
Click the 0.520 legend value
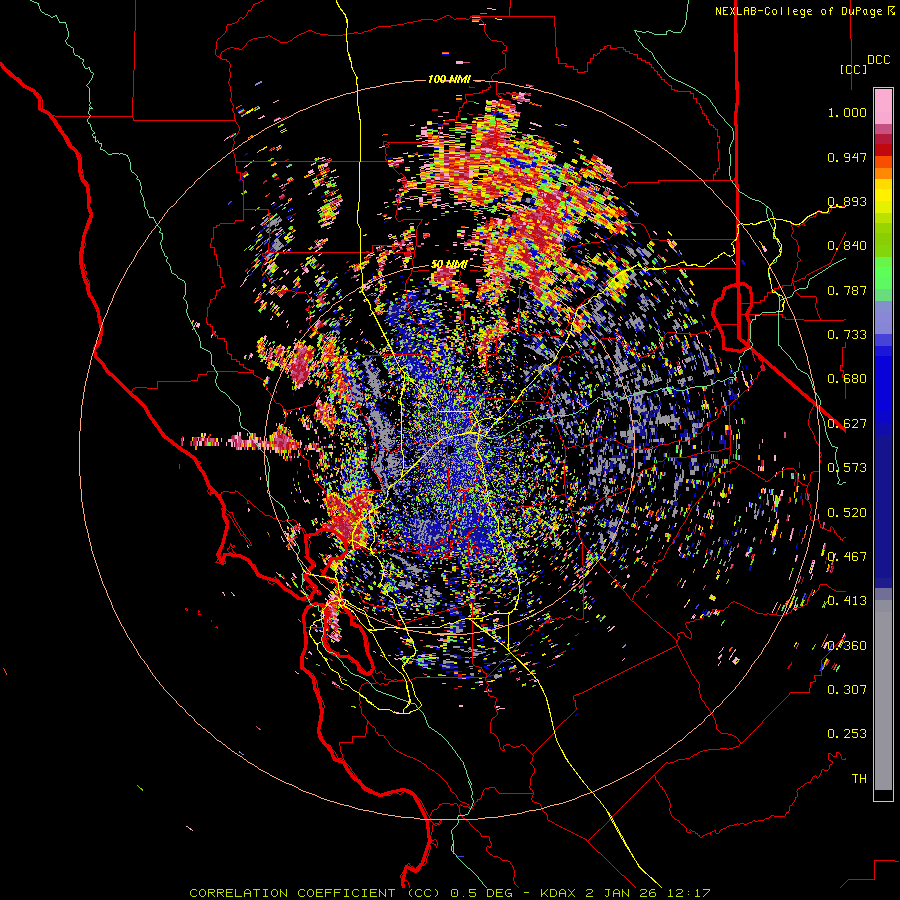pyautogui.click(x=847, y=513)
